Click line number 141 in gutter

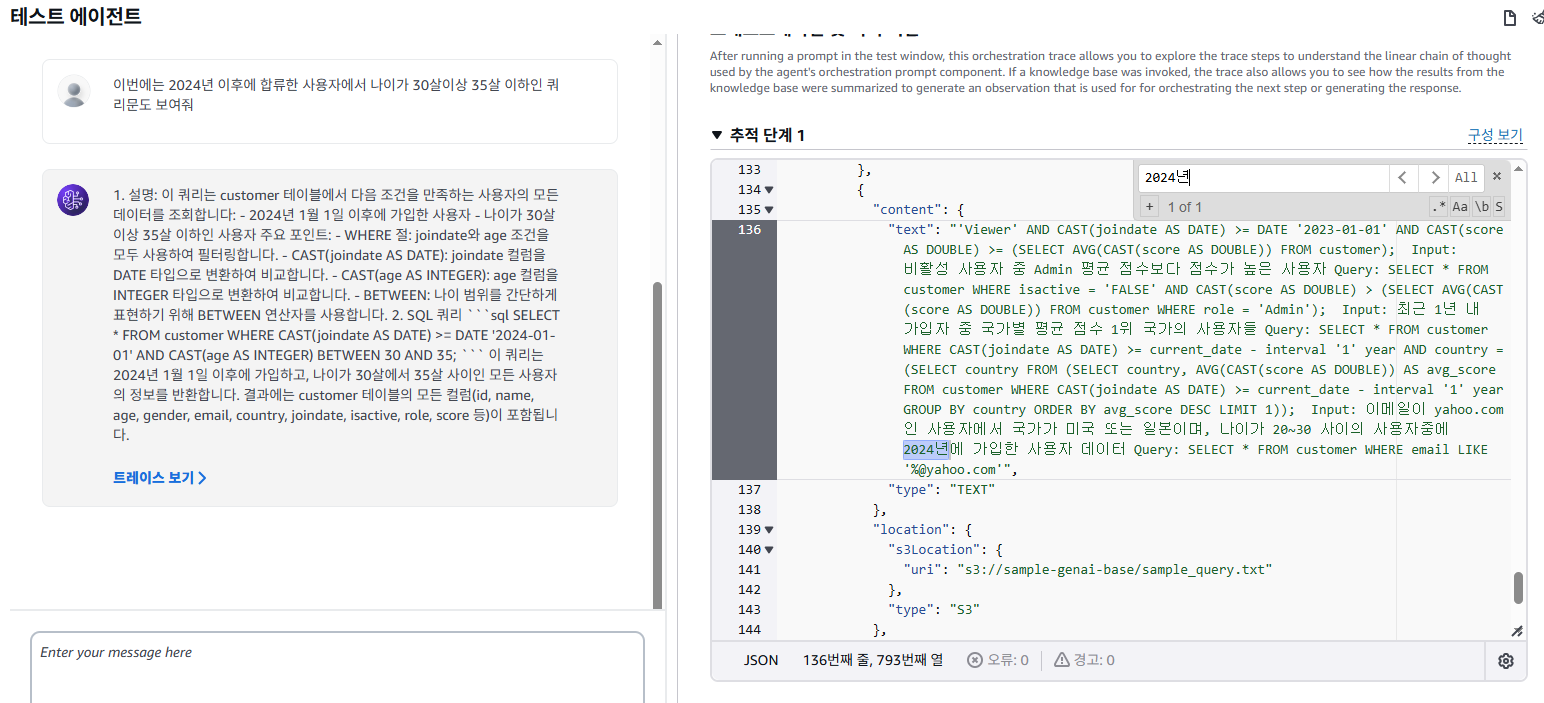(749, 570)
